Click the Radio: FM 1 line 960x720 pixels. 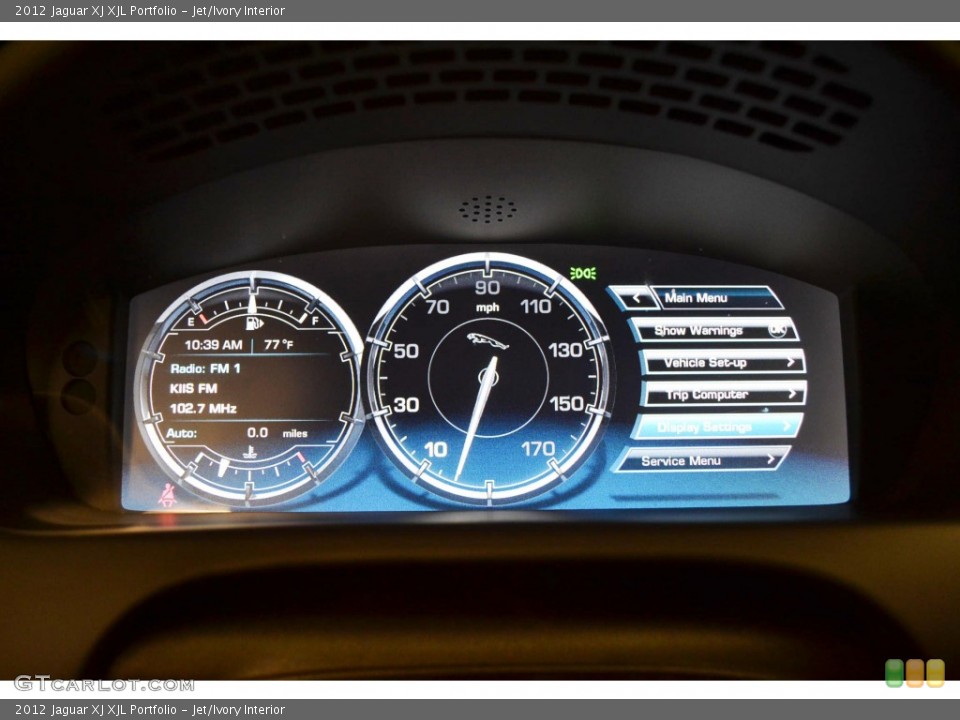click(x=205, y=369)
